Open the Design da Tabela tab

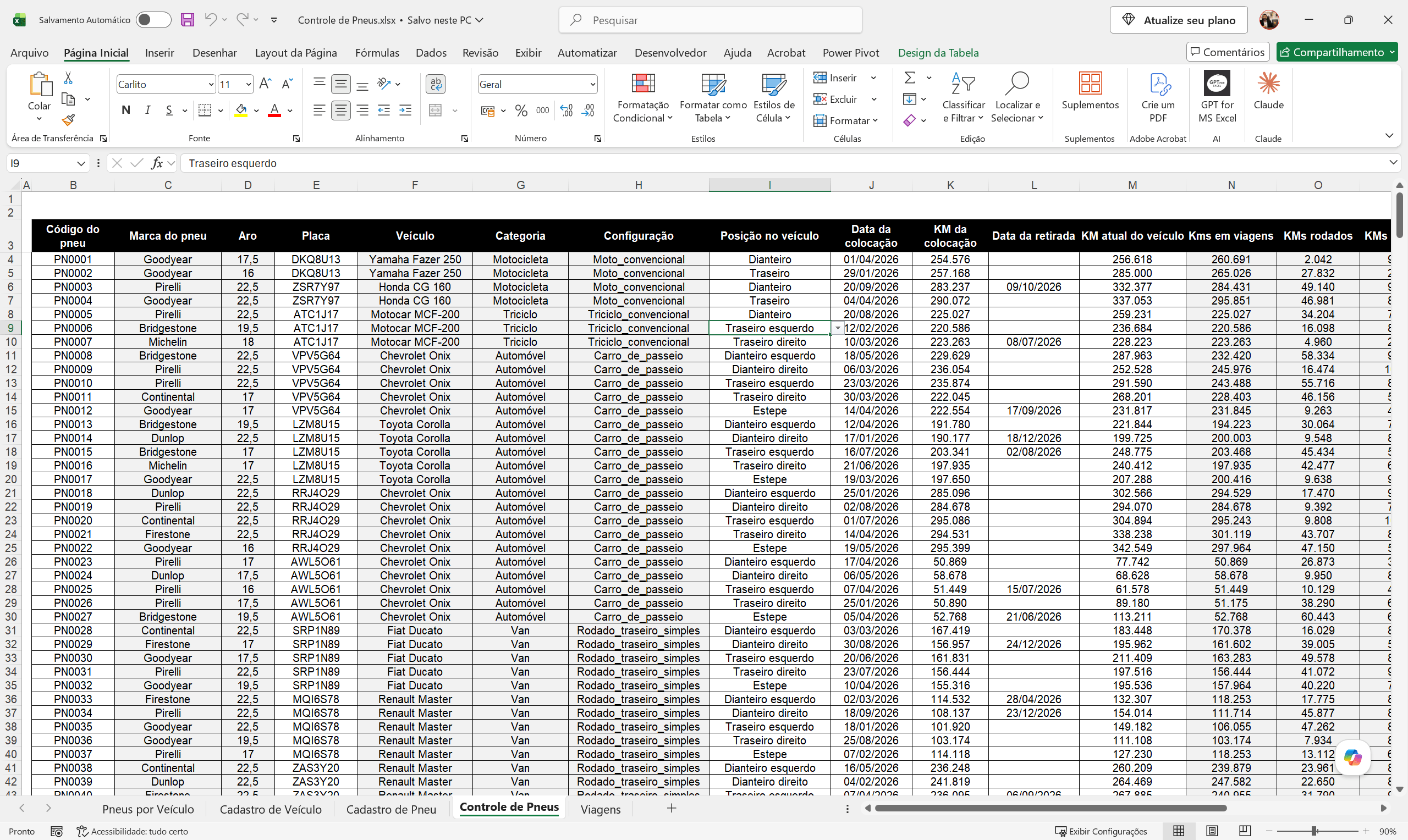[938, 53]
